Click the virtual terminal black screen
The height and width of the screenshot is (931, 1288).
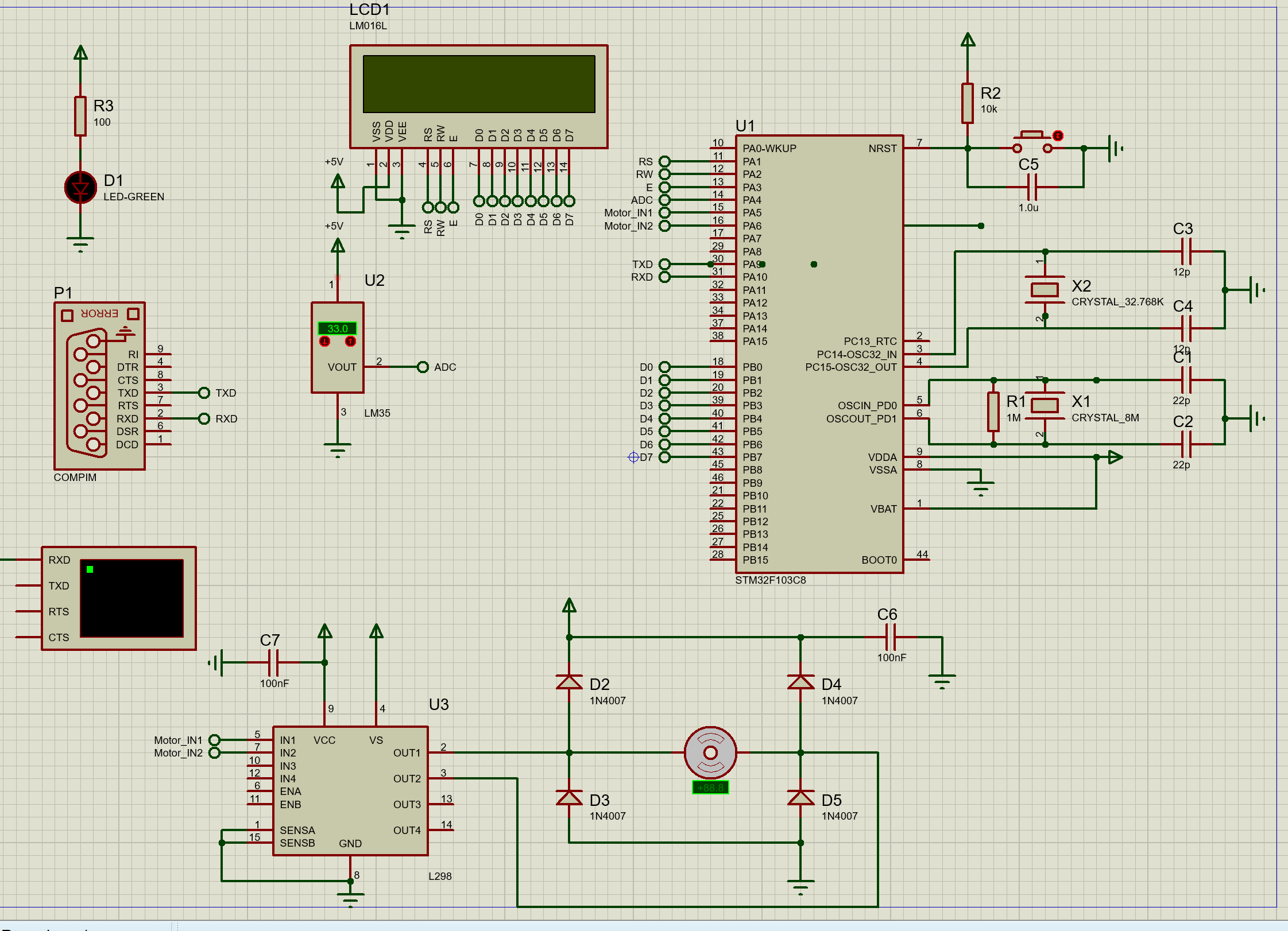(x=131, y=598)
